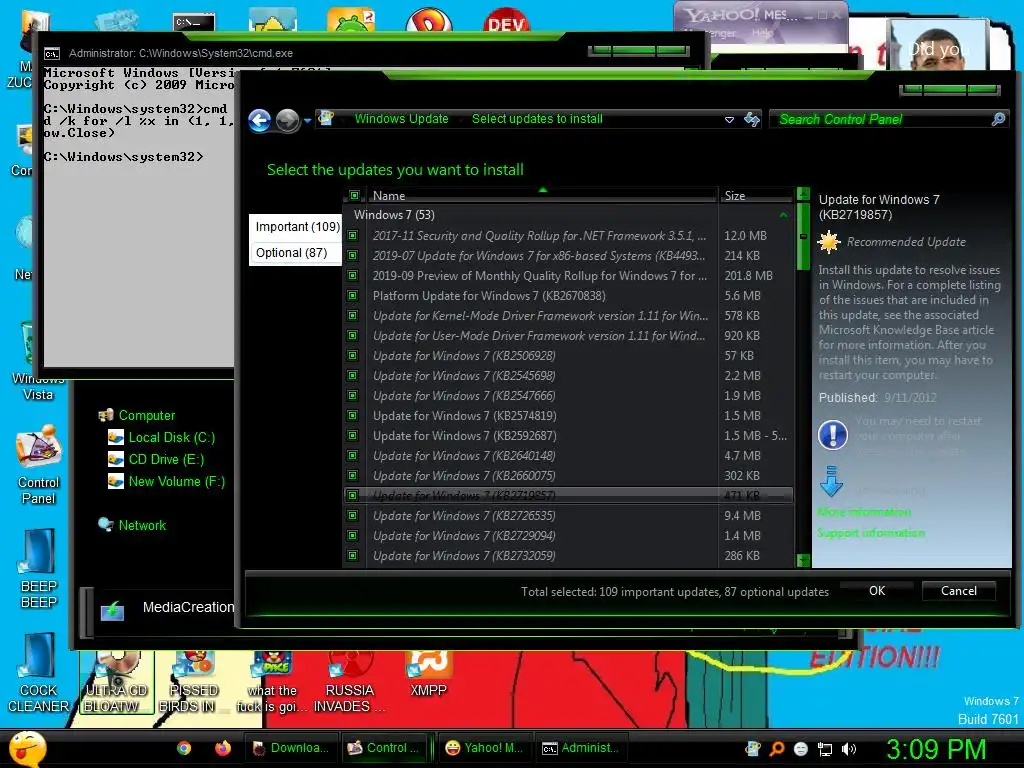Uncheck Kernel-Mode Driver Framework update checkbox
This screenshot has height=768, width=1024.
coord(353,315)
